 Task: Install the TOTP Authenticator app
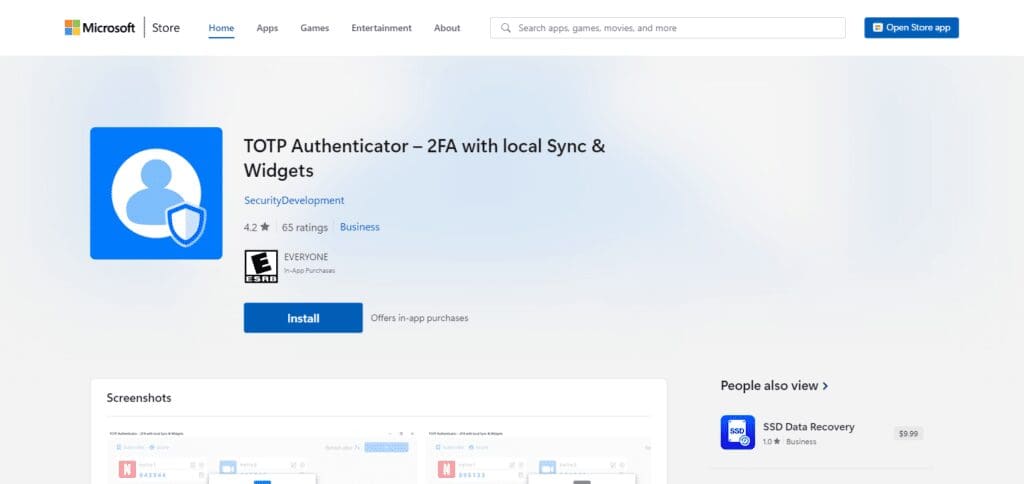[303, 318]
